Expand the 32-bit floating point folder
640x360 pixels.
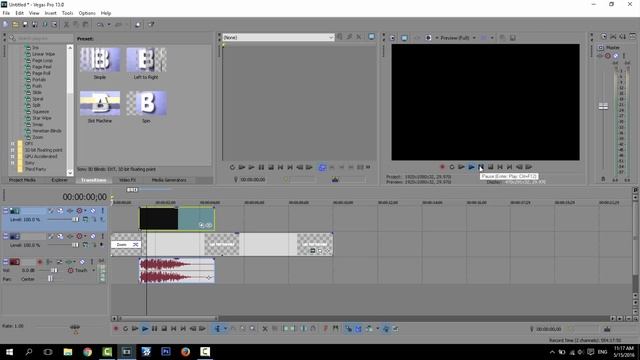(x=12, y=150)
